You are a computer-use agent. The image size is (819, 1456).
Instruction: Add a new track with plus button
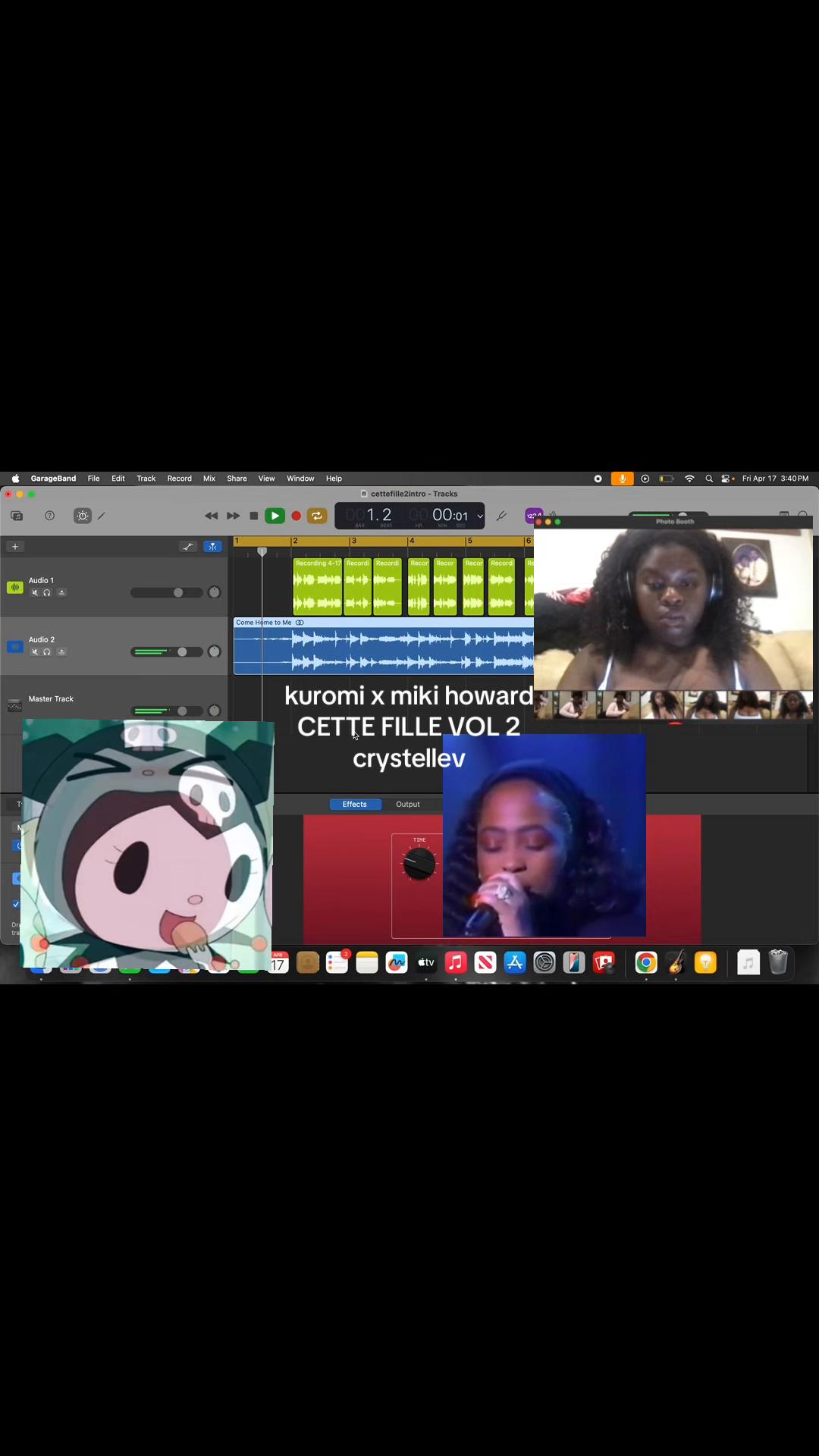point(15,546)
